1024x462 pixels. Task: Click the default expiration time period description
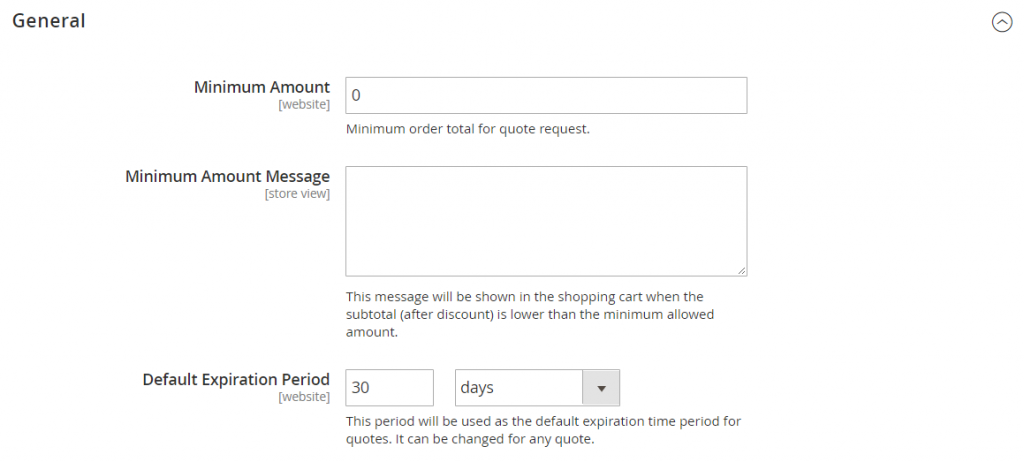point(543,430)
